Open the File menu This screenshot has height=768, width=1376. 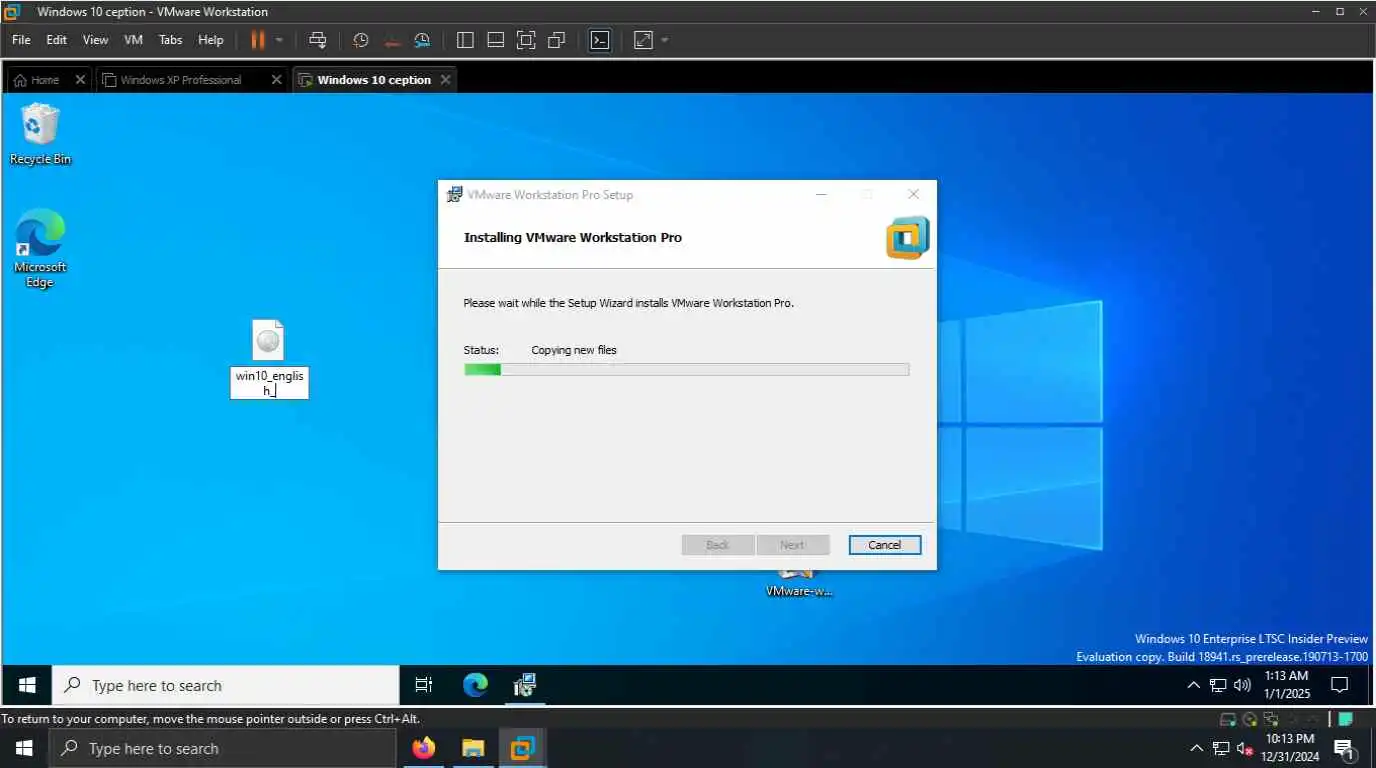point(21,40)
